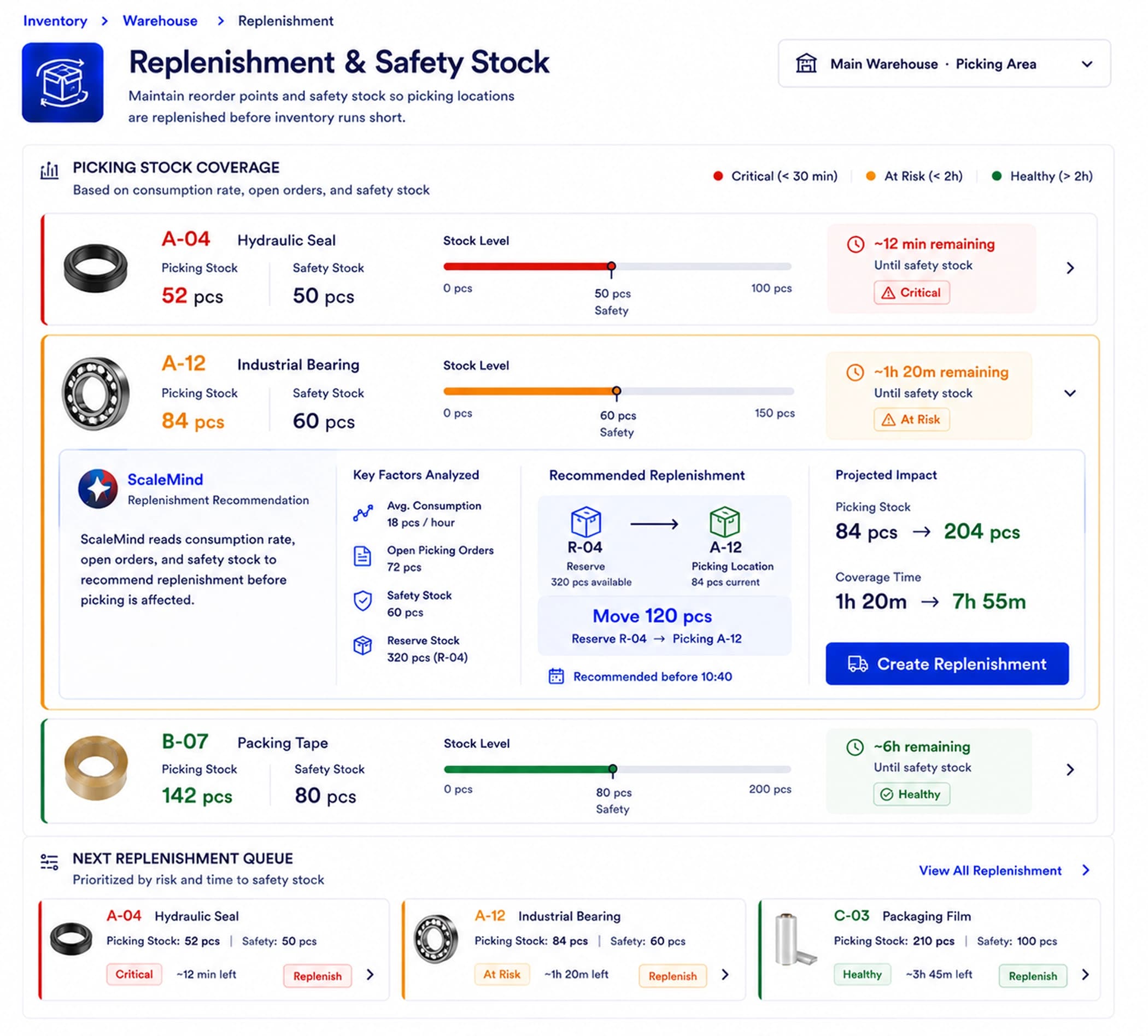Click the orange At Risk legend dot
Viewport: 1148px width, 1036px height.
coord(870,176)
